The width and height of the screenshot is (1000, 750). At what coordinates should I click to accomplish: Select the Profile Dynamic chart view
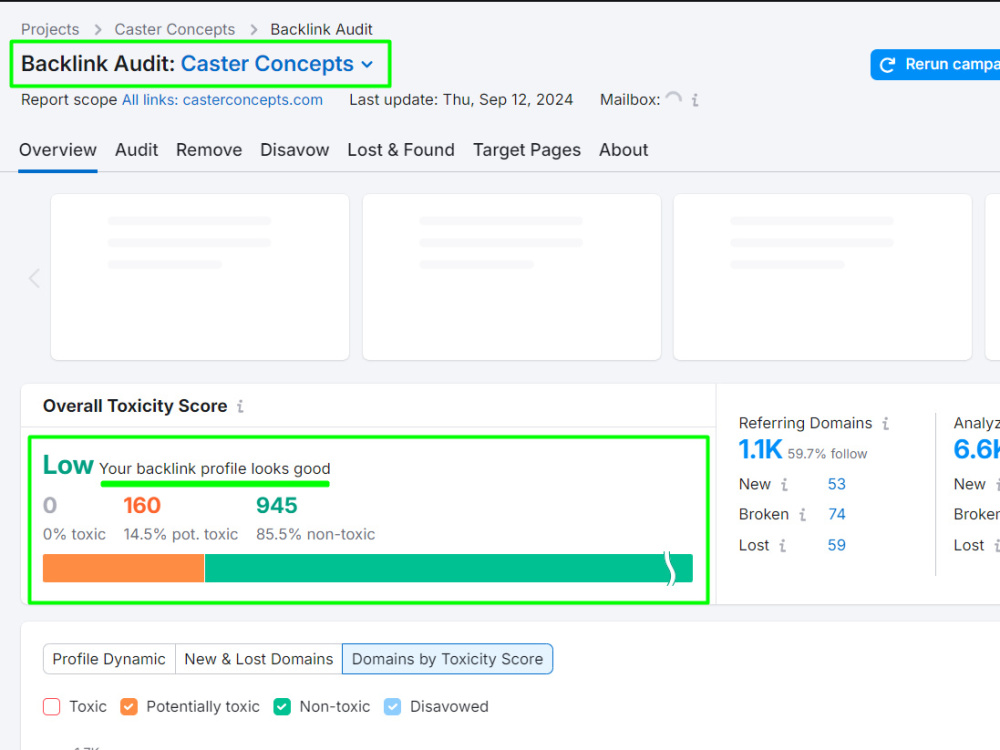[109, 659]
